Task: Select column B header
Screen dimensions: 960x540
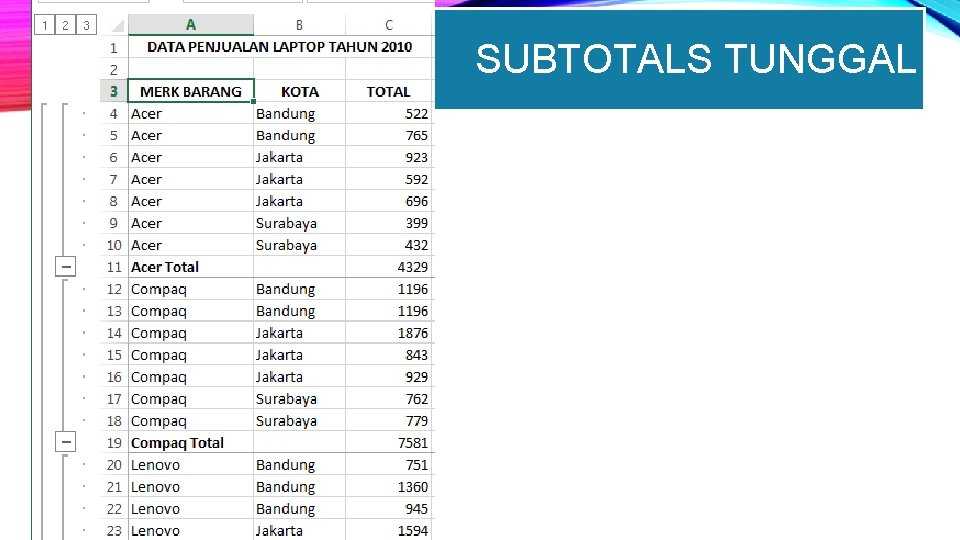Action: 299,25
